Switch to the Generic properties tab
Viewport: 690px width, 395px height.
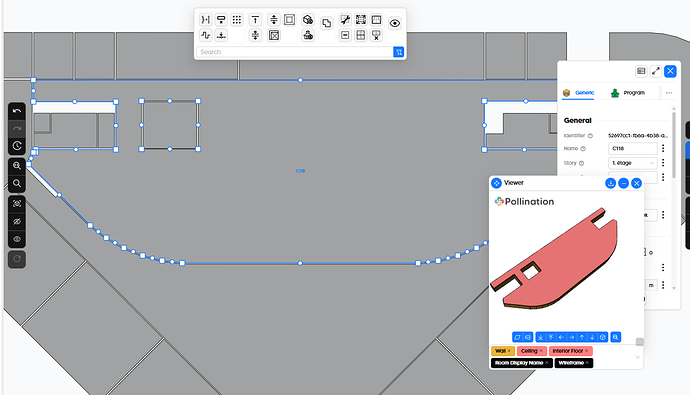tap(579, 93)
